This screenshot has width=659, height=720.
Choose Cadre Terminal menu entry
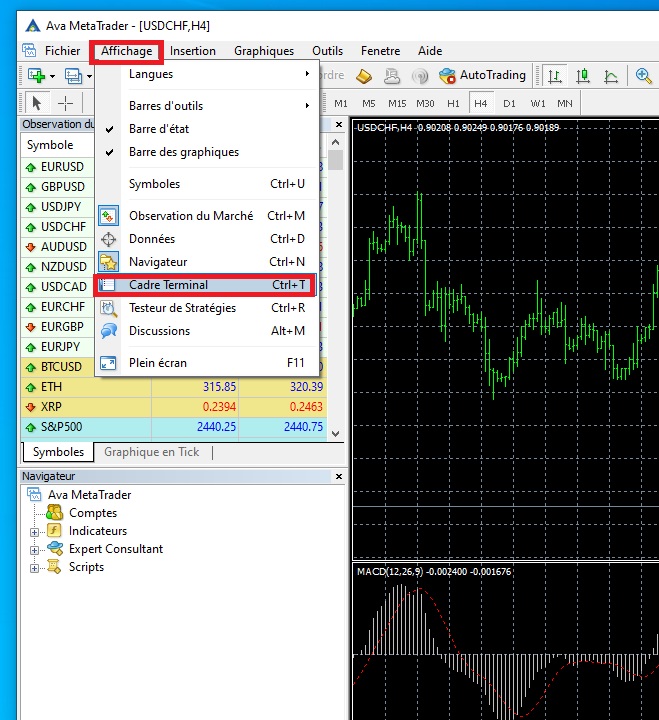pos(205,285)
